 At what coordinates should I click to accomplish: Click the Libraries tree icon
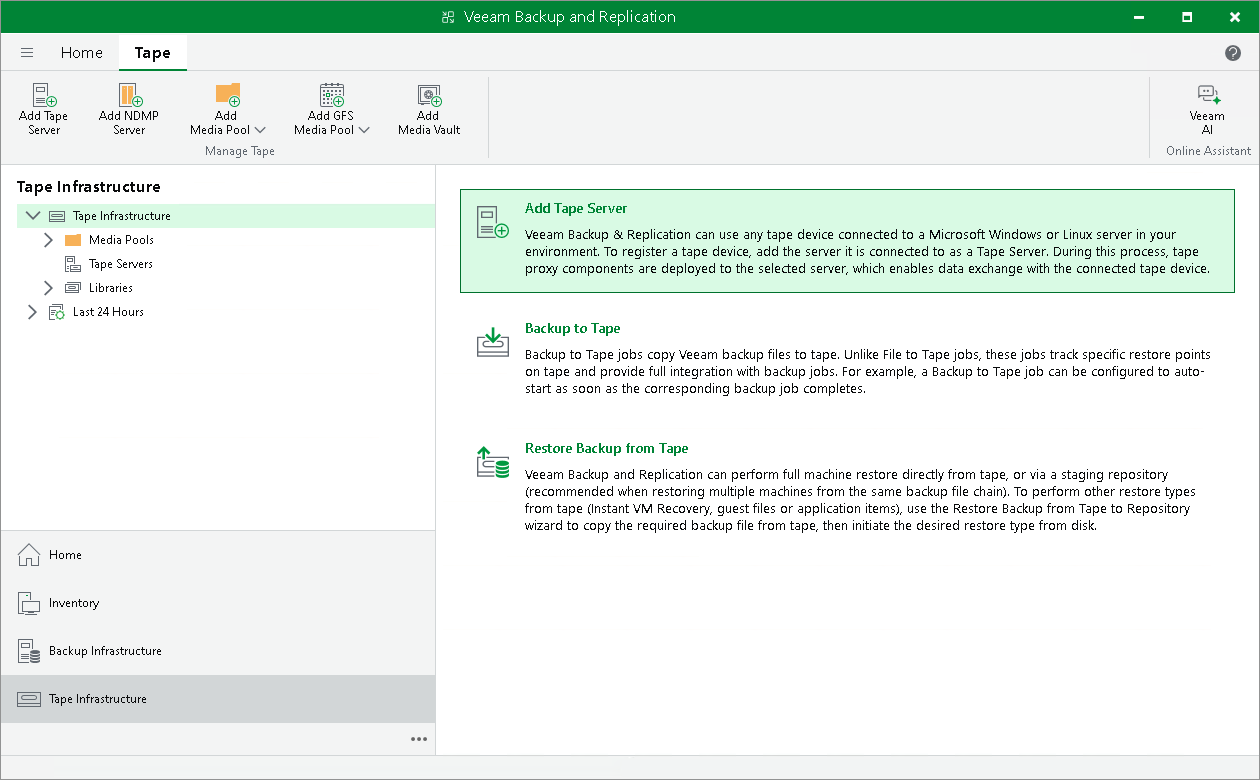click(x=73, y=288)
